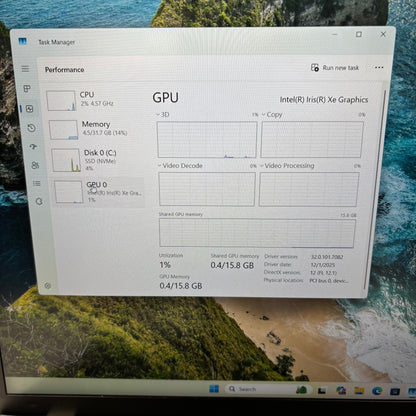Click the Video Processing usage graph
Screen dimensions: 416x416
(309, 189)
